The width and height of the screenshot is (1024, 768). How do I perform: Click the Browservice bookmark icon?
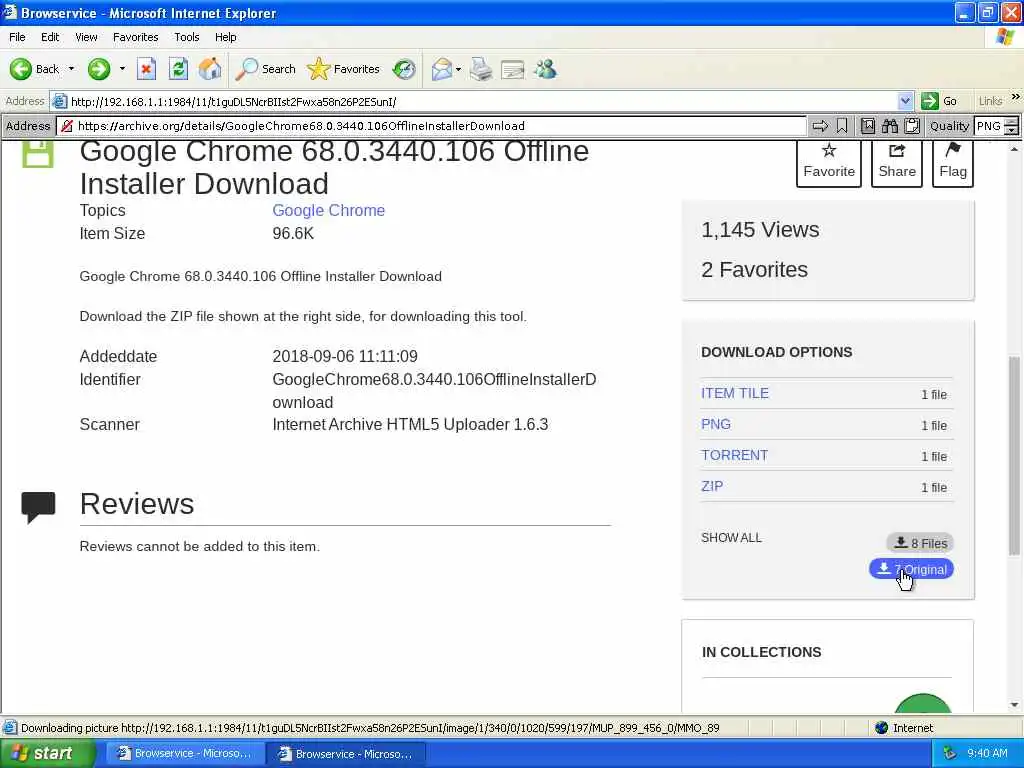(x=842, y=126)
